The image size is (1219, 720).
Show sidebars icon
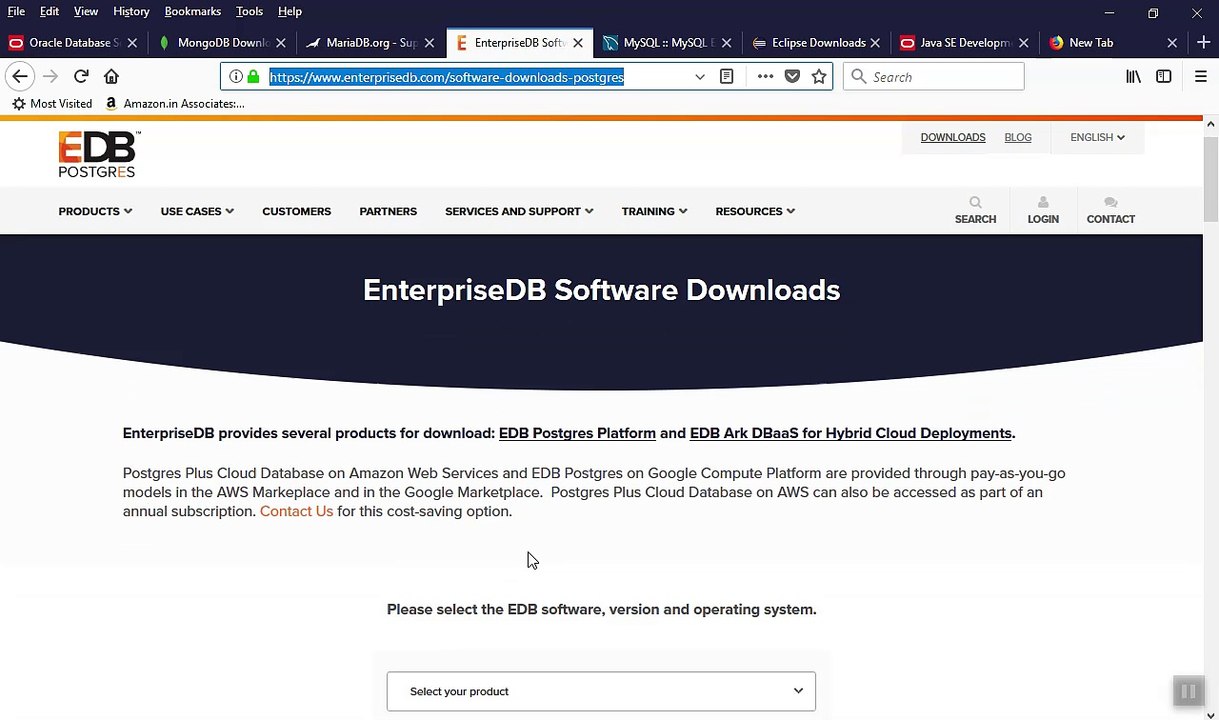[x=1163, y=77]
